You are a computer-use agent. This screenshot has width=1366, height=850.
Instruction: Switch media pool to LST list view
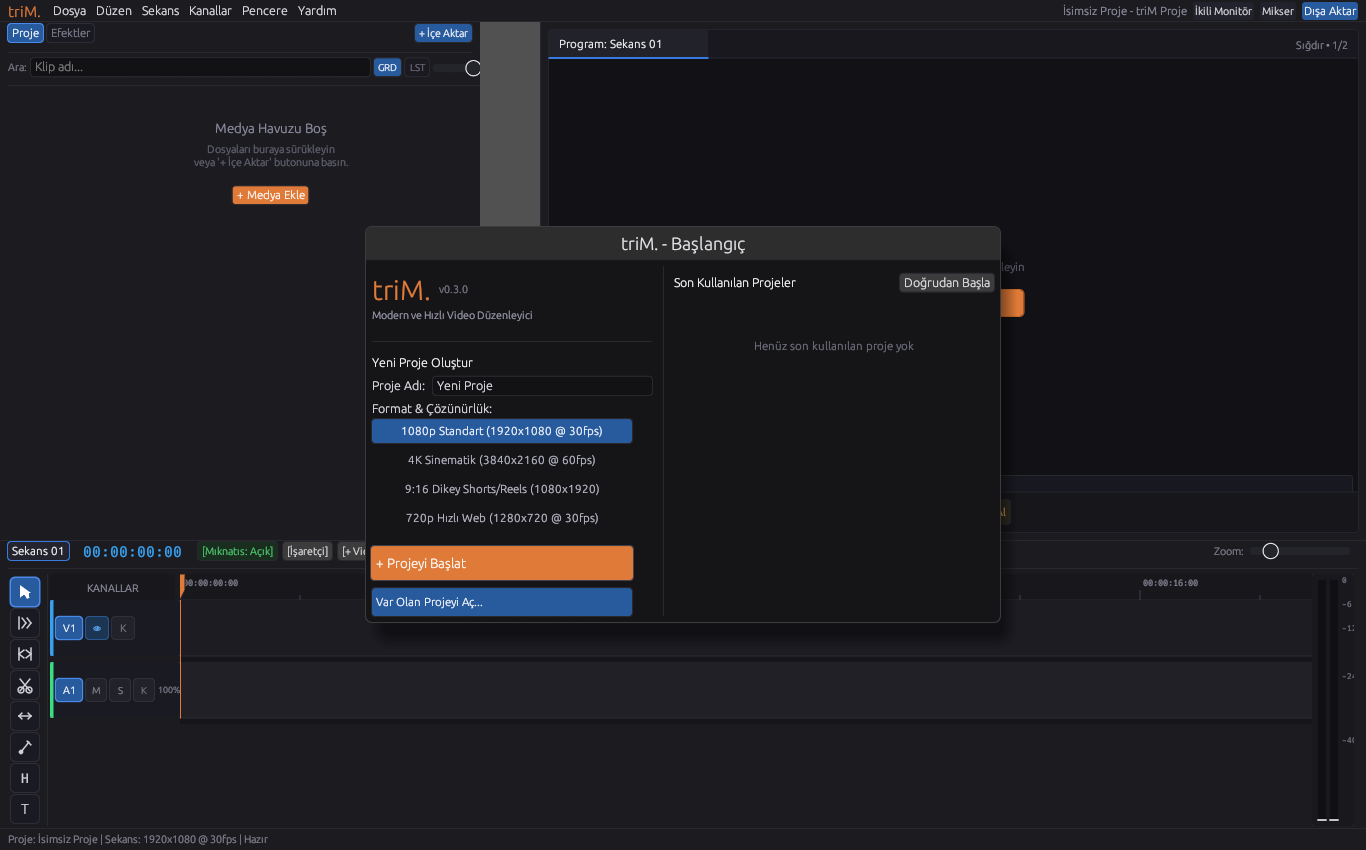pos(417,68)
